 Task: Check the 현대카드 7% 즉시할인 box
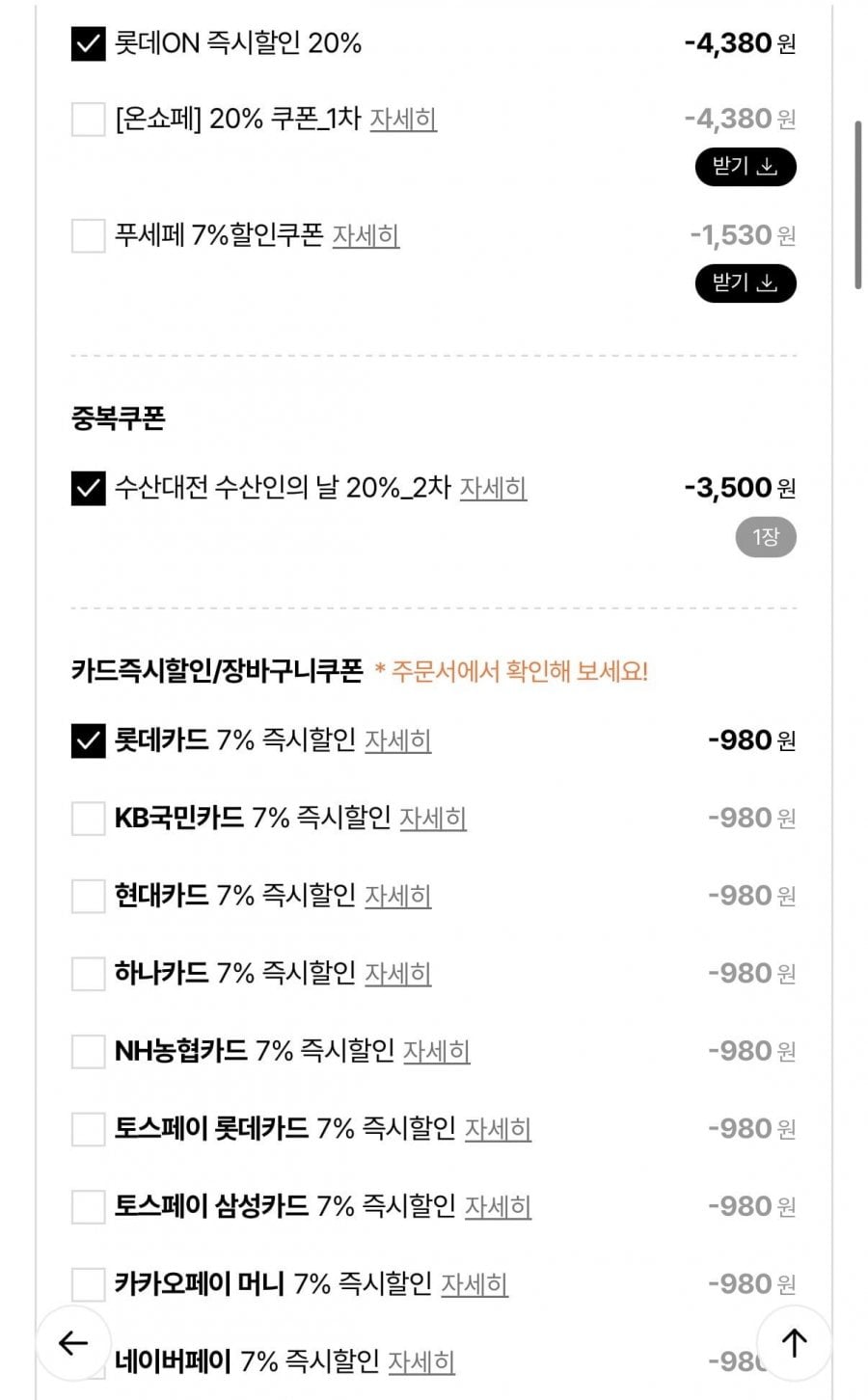(x=88, y=896)
